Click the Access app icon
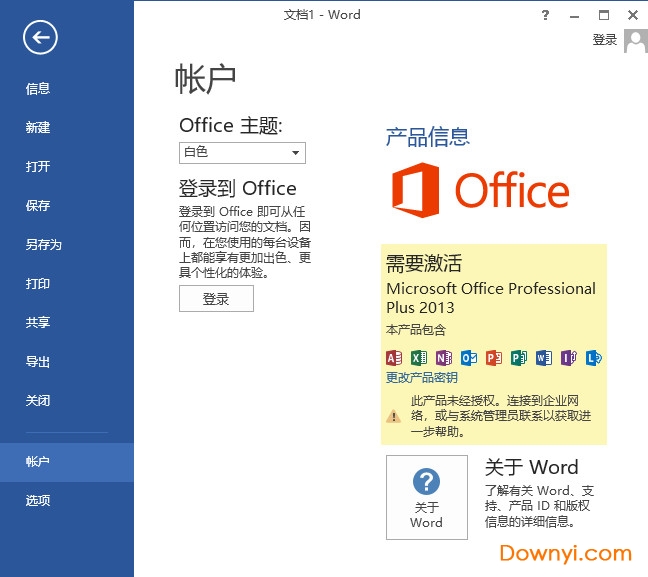Viewport: 648px width, 577px height. coord(393,357)
